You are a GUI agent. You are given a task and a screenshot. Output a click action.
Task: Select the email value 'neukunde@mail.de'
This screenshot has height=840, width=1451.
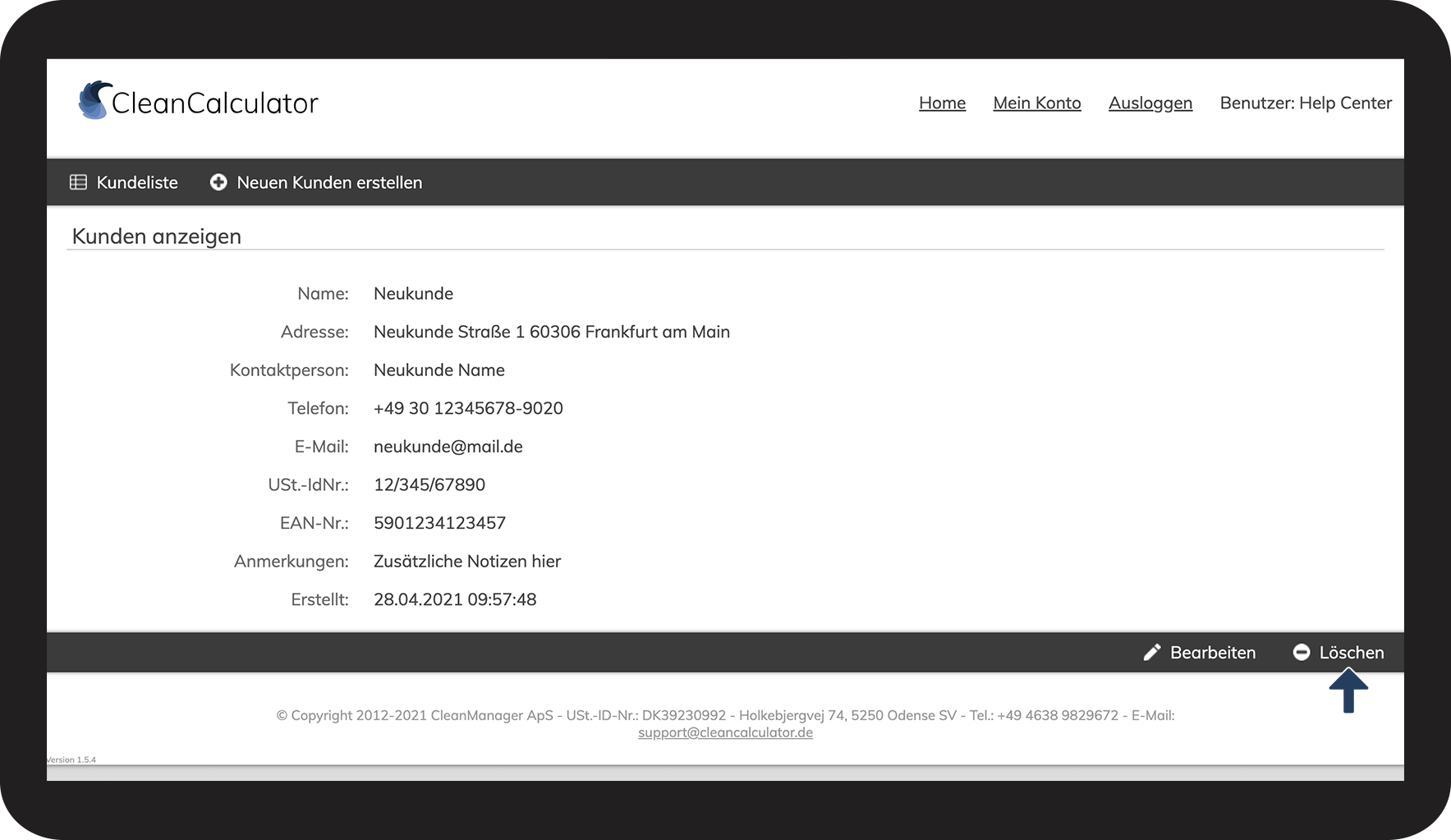[x=448, y=447]
